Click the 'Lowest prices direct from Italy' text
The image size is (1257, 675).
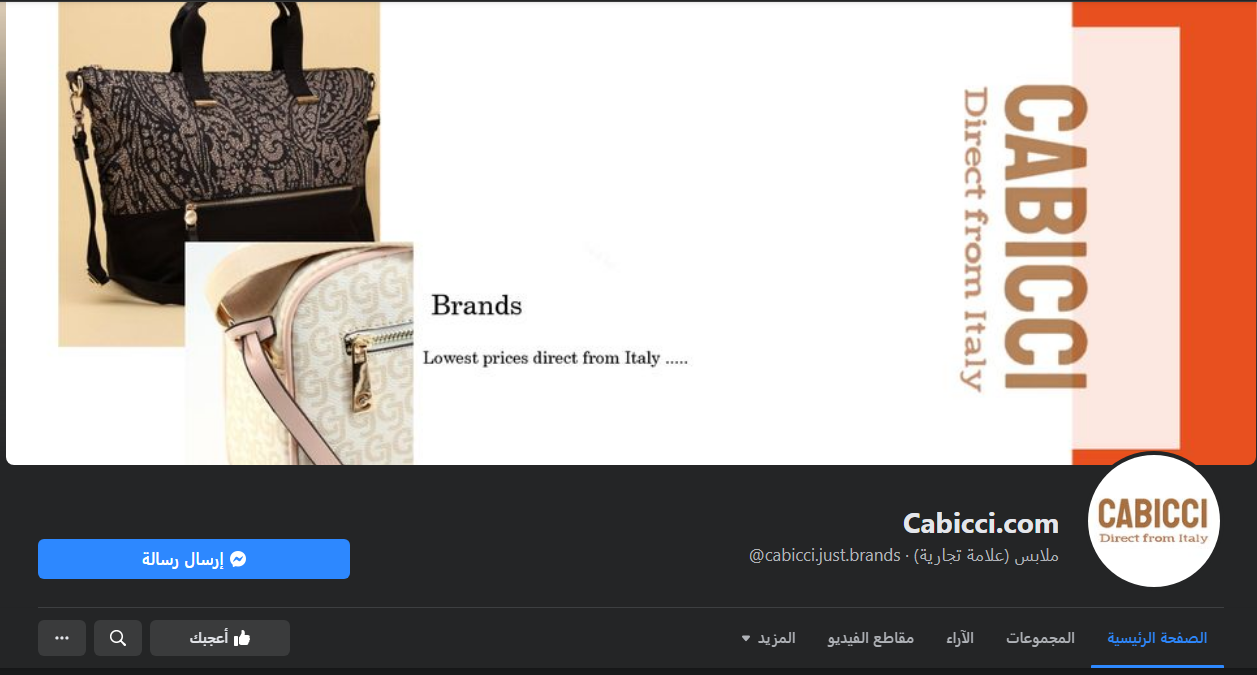(555, 357)
